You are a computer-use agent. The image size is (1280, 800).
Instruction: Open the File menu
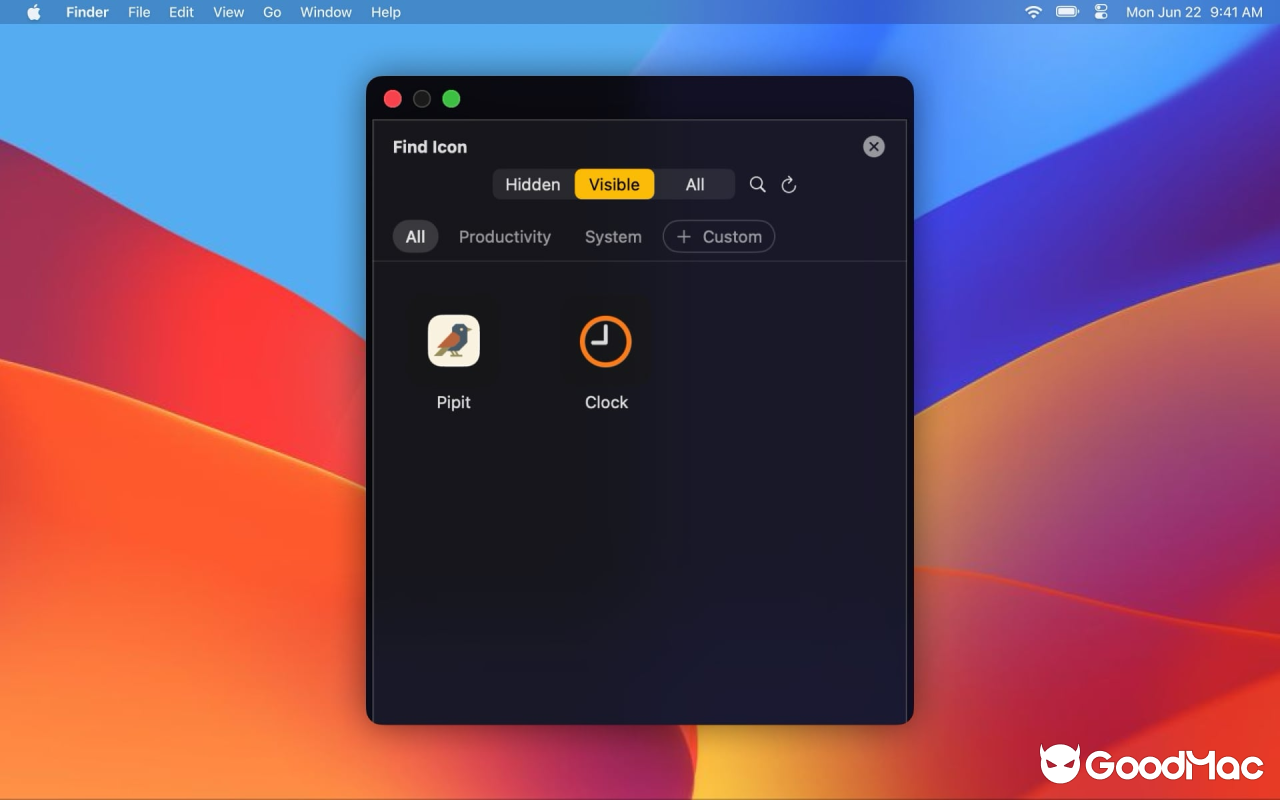(139, 12)
